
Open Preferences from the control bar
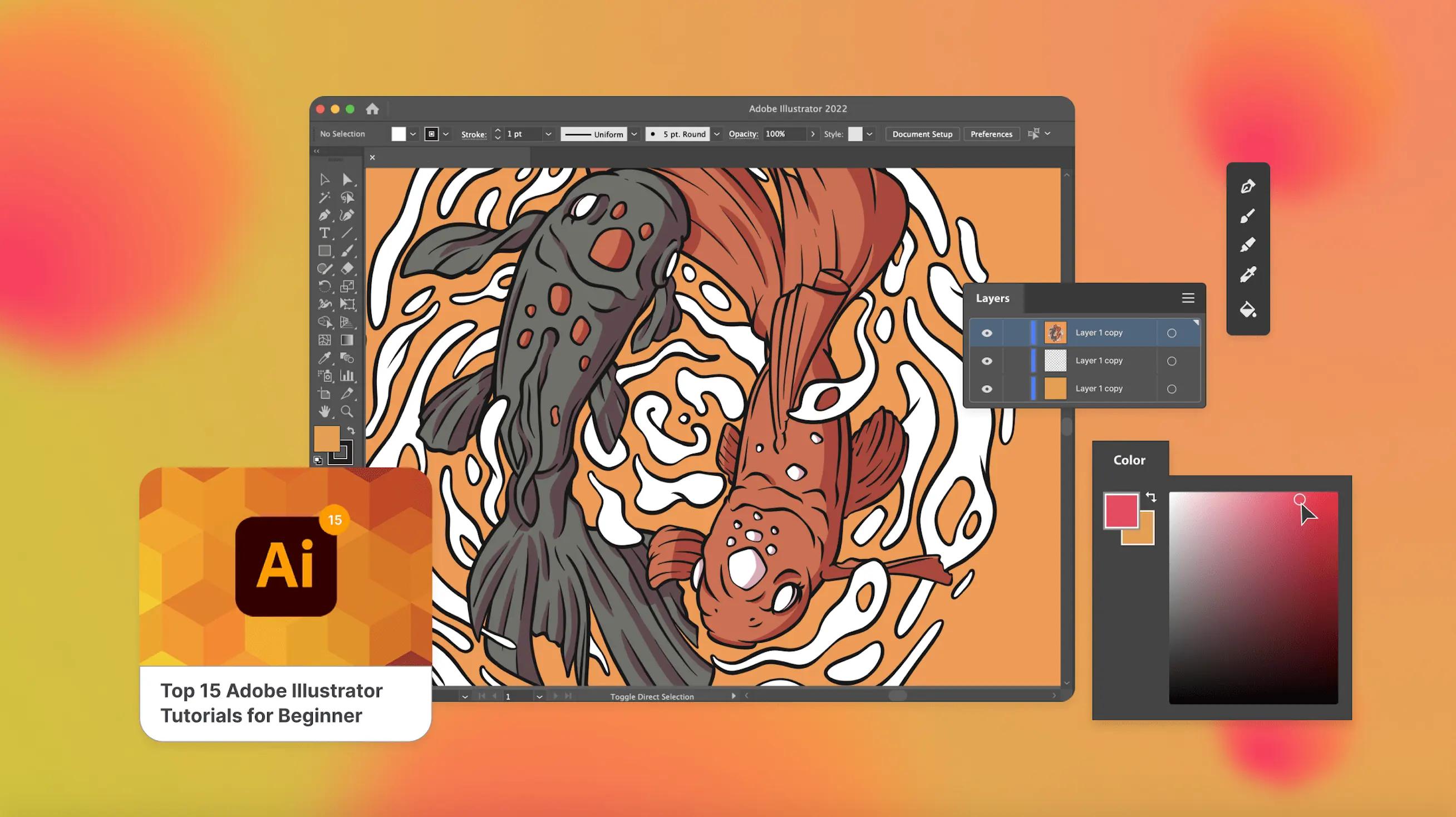pyautogui.click(x=991, y=134)
